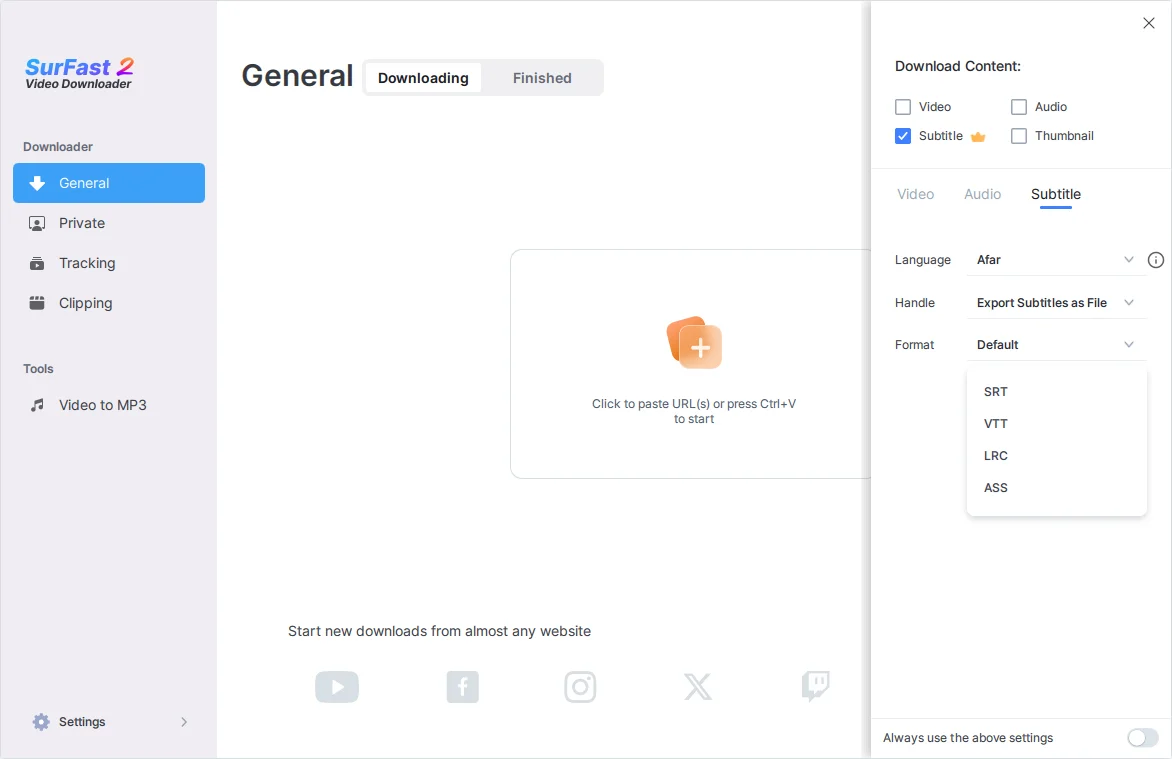Expand the Settings chevron arrow

184,722
